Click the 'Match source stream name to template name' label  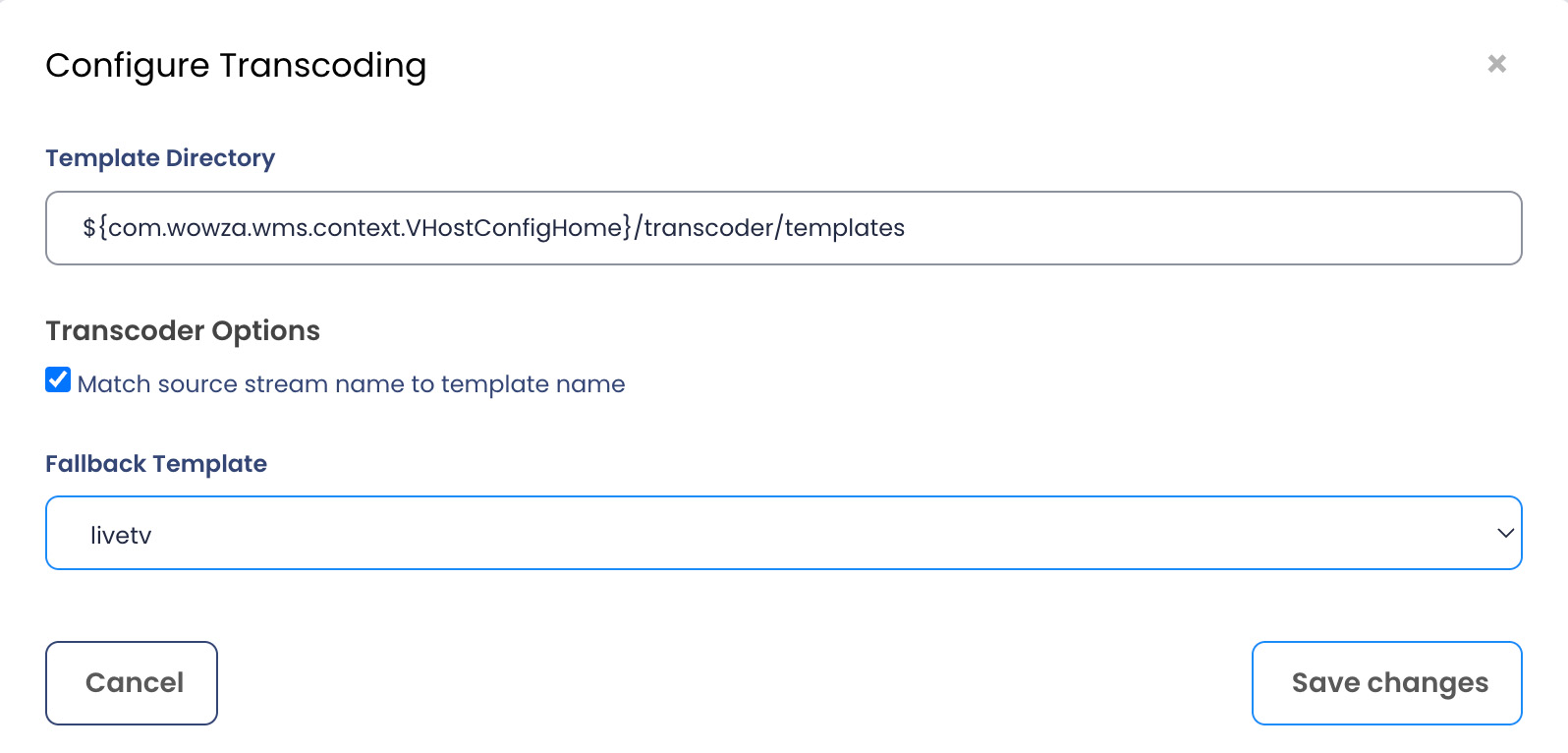351,384
